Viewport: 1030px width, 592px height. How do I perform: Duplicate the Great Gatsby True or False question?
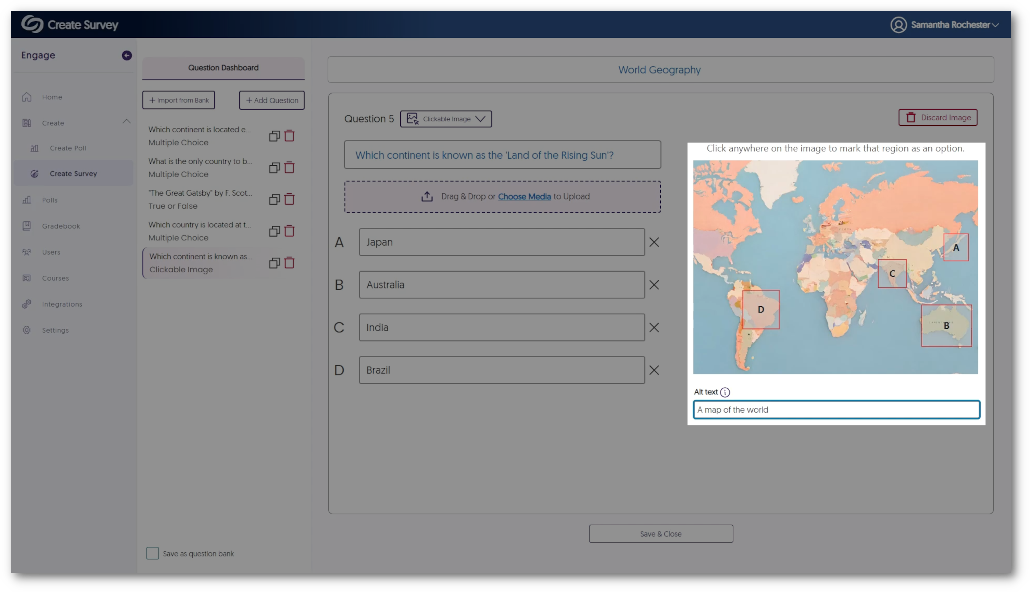(x=274, y=199)
